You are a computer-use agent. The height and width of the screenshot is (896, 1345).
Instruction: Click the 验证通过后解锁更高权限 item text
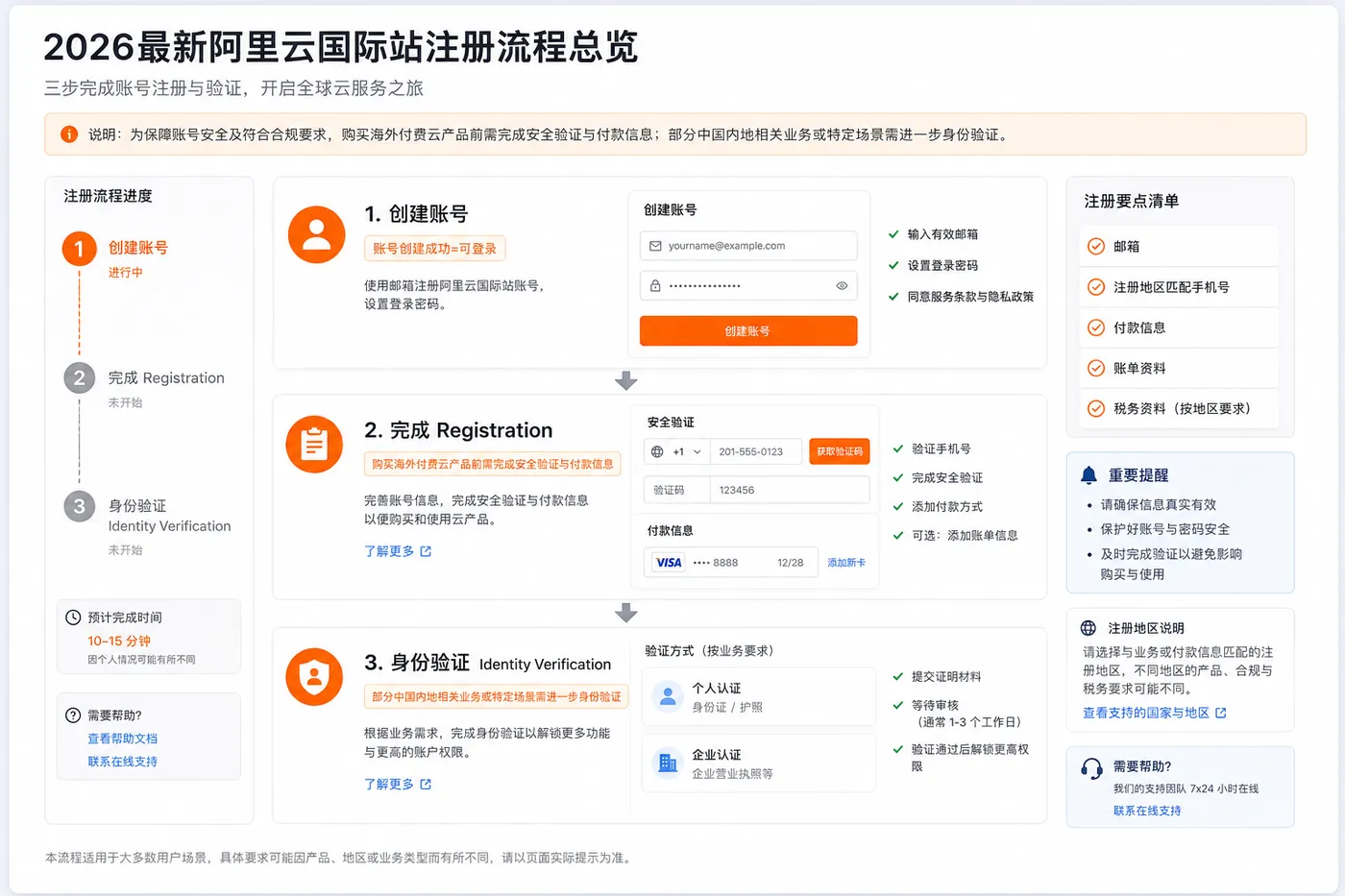[x=970, y=758]
